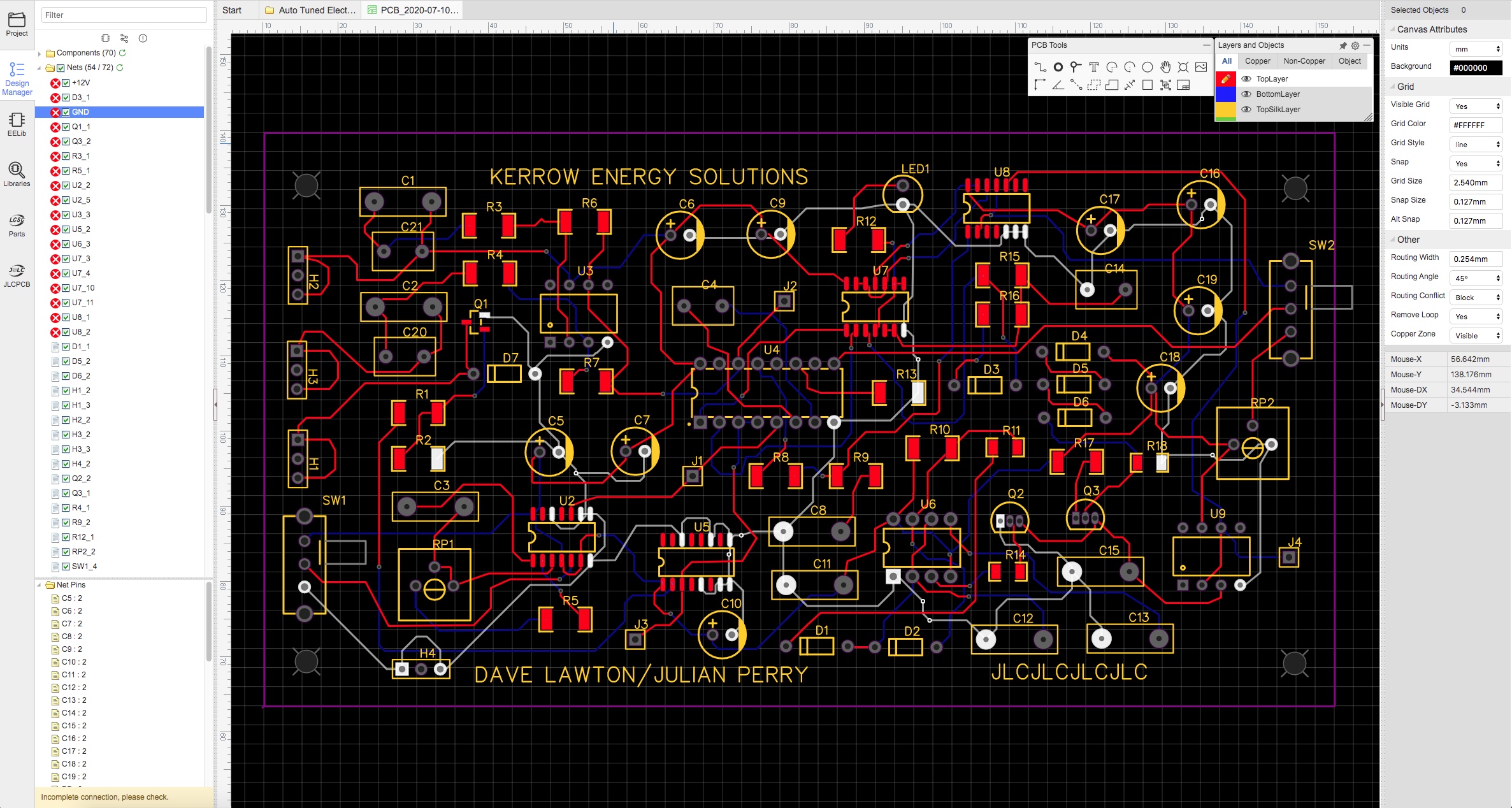This screenshot has height=808, width=1512.
Task: Select the Group/Ungroup tool in PCB Tools
Action: (x=1165, y=85)
